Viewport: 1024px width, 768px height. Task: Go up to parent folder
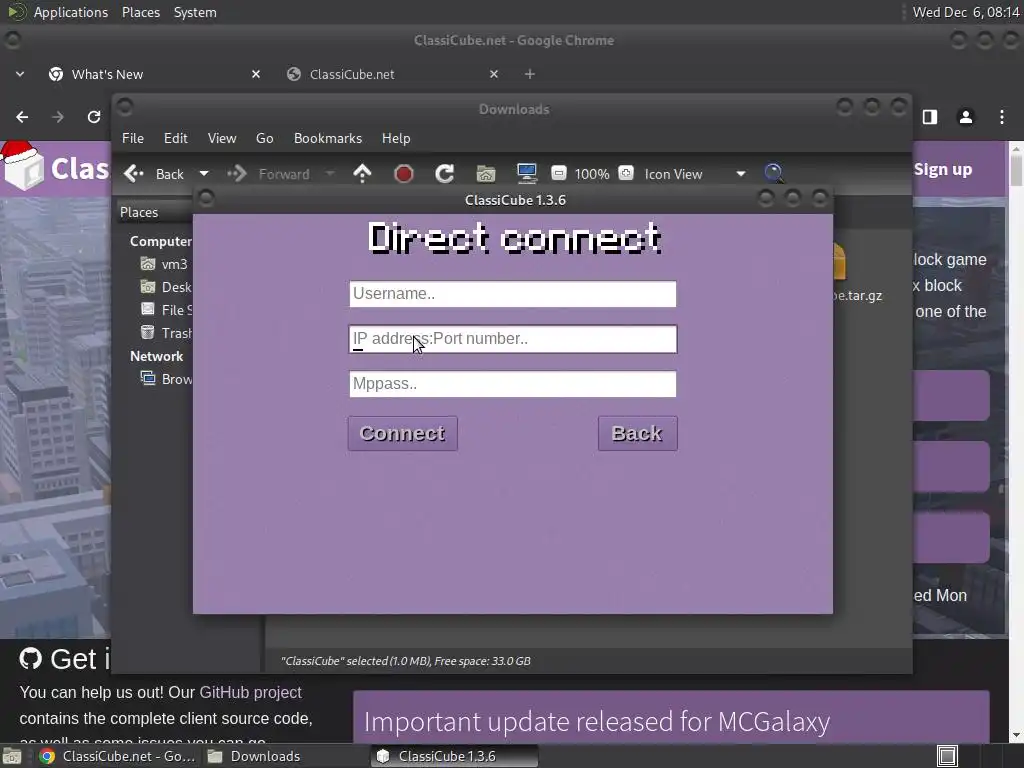click(362, 173)
